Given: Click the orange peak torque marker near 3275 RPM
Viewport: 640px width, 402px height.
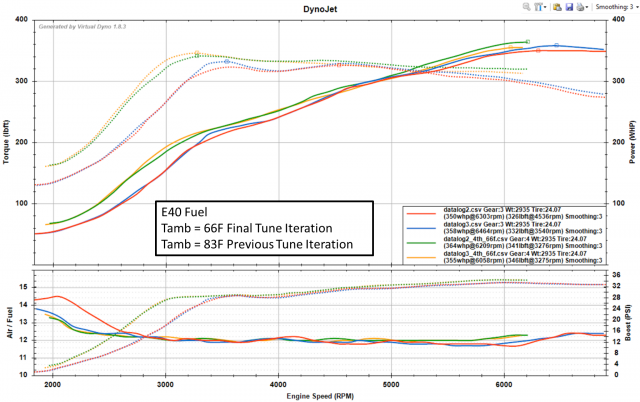Looking at the screenshot, I should (x=197, y=53).
